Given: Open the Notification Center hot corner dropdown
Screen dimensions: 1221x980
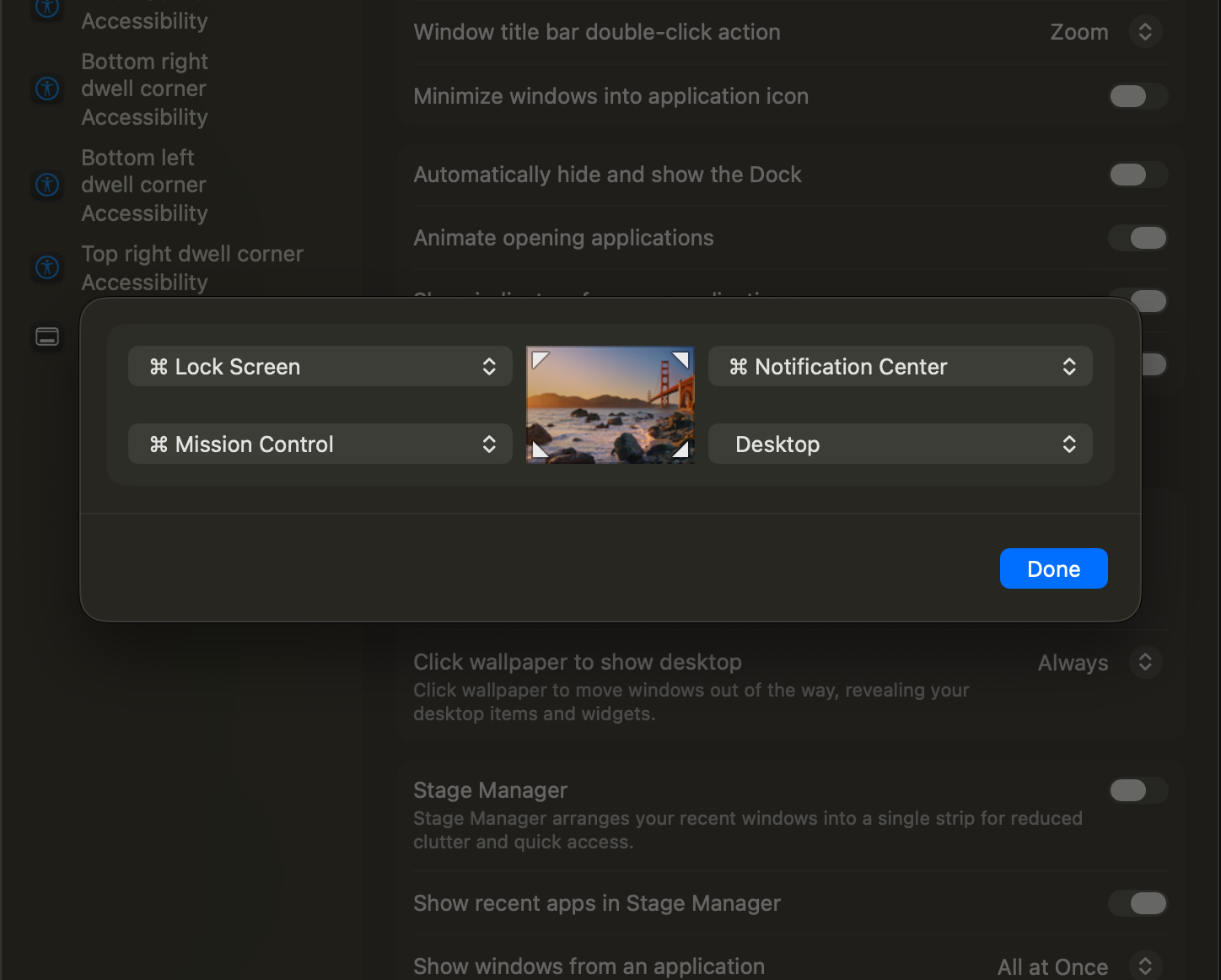Looking at the screenshot, I should coord(901,367).
